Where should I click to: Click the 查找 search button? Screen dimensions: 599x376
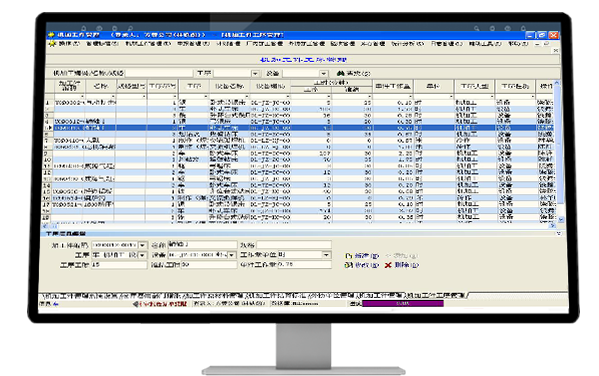click(354, 73)
